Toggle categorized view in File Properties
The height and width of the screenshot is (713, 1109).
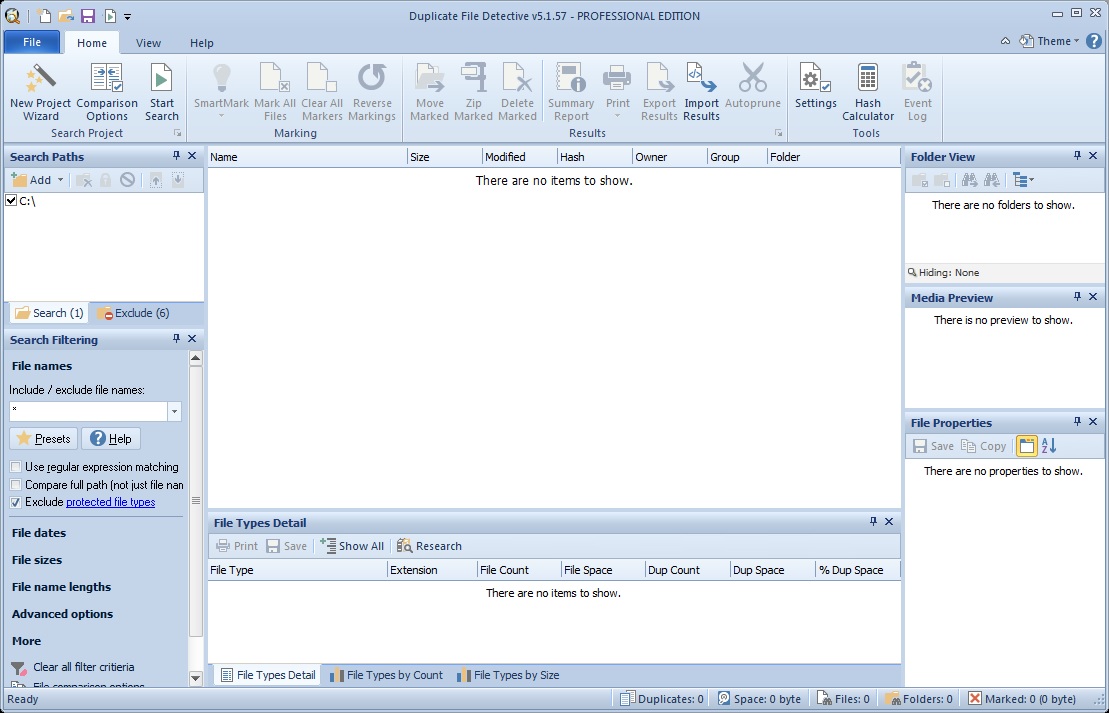pos(1026,446)
